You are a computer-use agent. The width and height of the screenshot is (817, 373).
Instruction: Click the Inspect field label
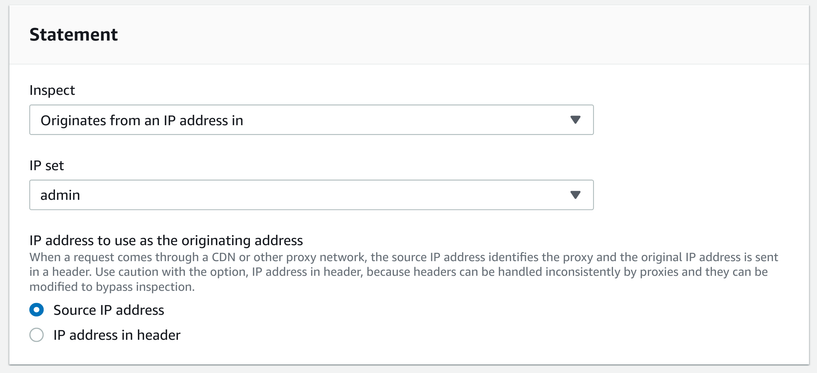(x=52, y=91)
